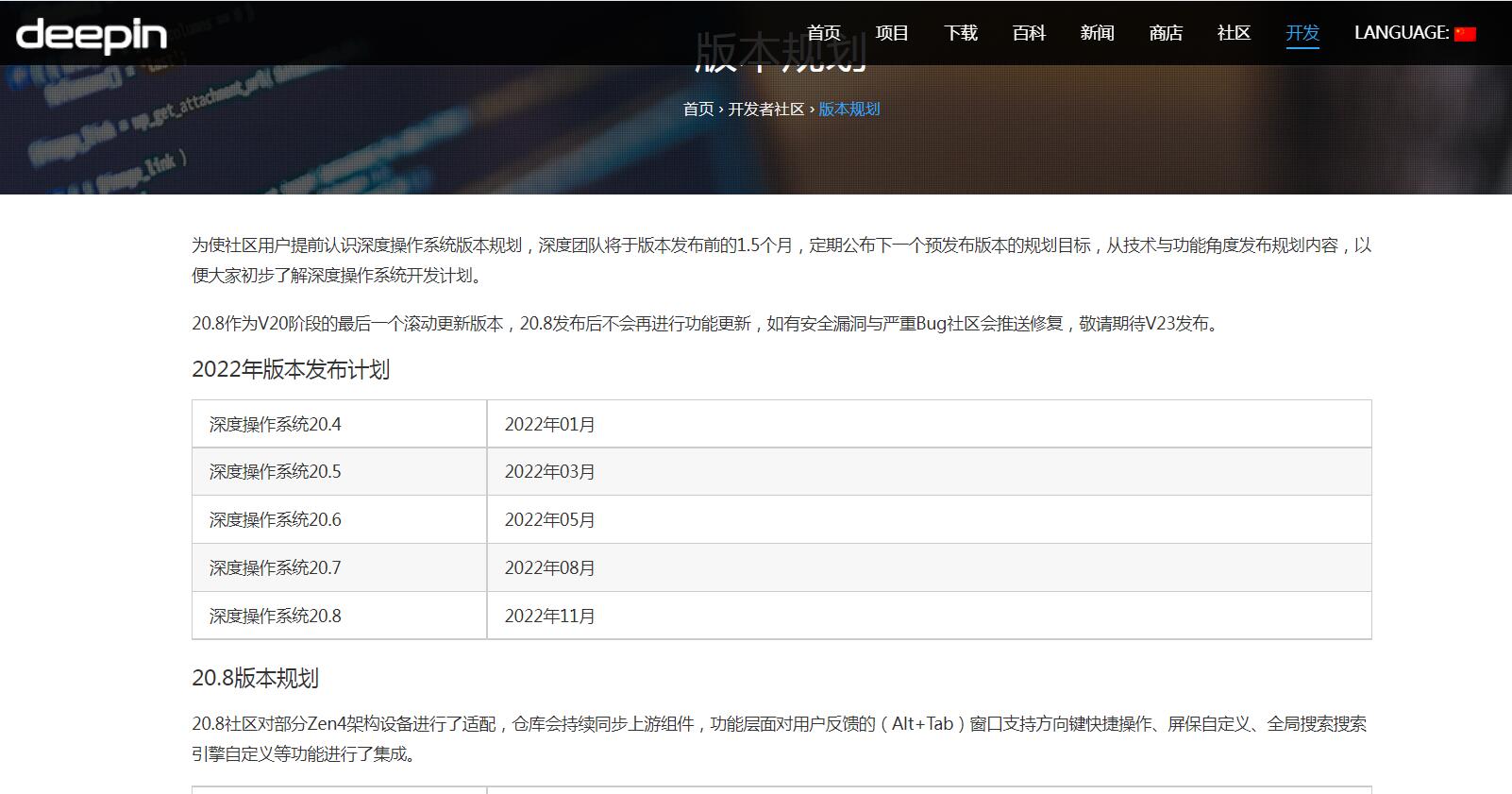Open the 首页 nav menu item

tap(824, 33)
